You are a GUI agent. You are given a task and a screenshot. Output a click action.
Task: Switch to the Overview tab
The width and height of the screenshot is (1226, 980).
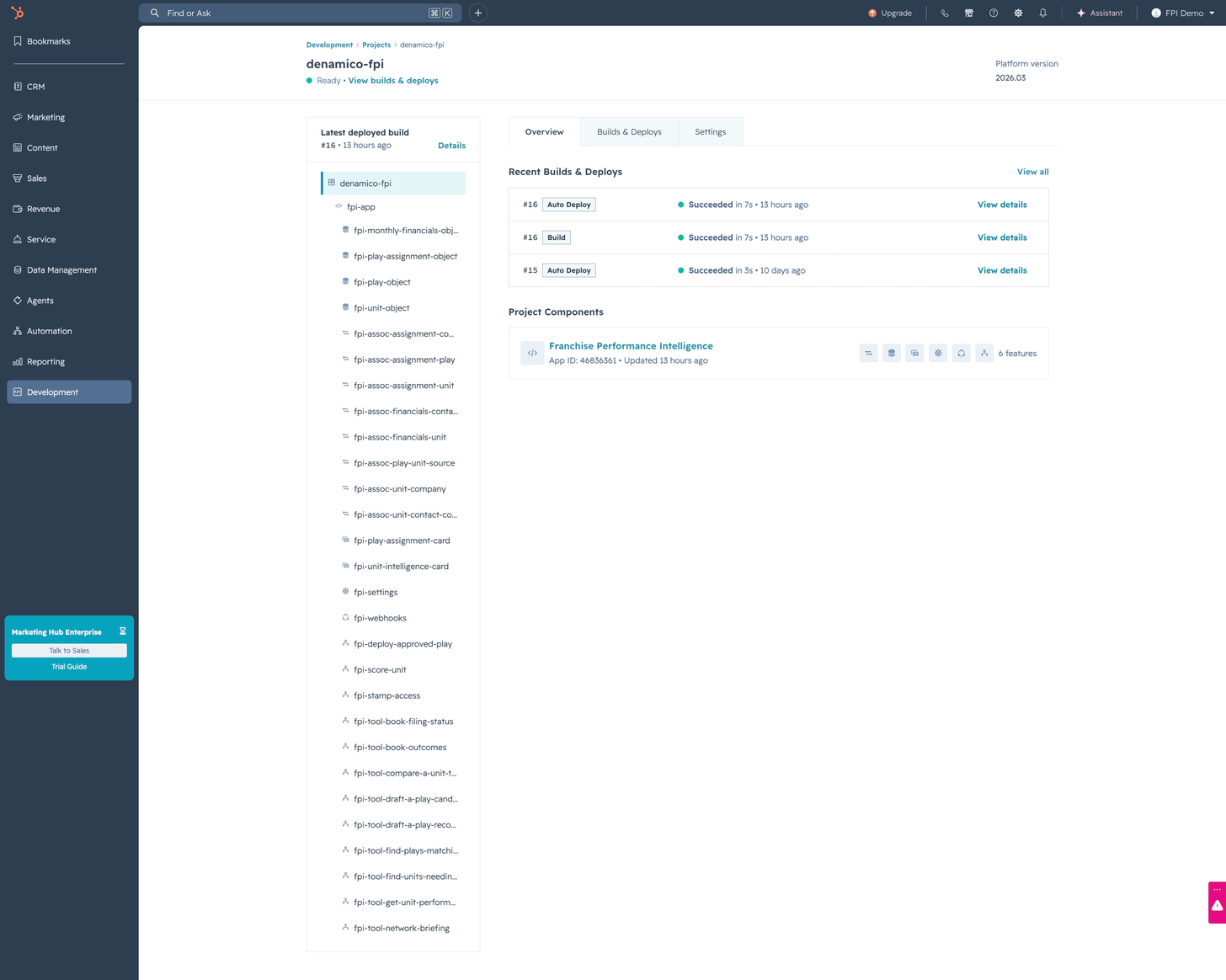(544, 132)
